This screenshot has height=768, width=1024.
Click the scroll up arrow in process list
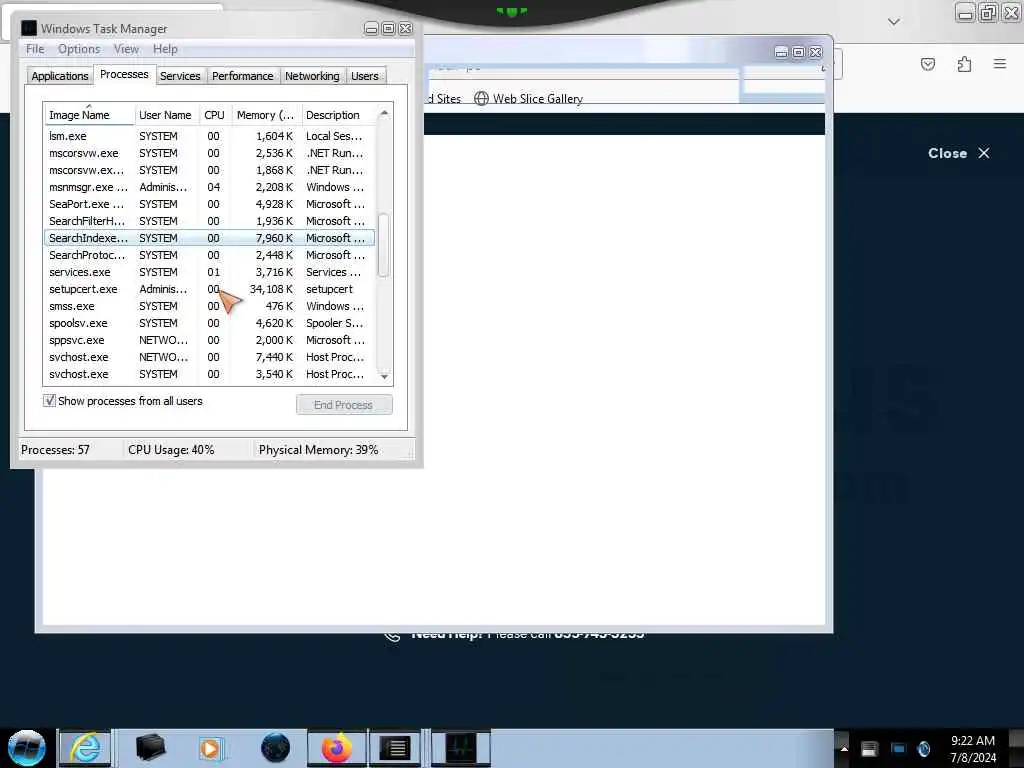tap(384, 114)
